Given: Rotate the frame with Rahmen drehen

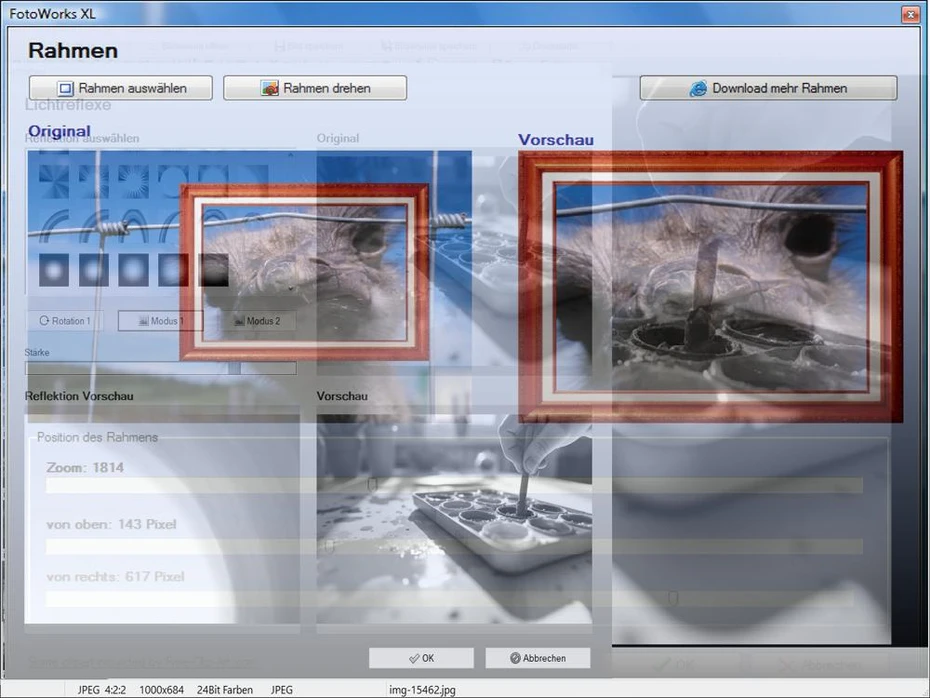Looking at the screenshot, I should click(315, 88).
